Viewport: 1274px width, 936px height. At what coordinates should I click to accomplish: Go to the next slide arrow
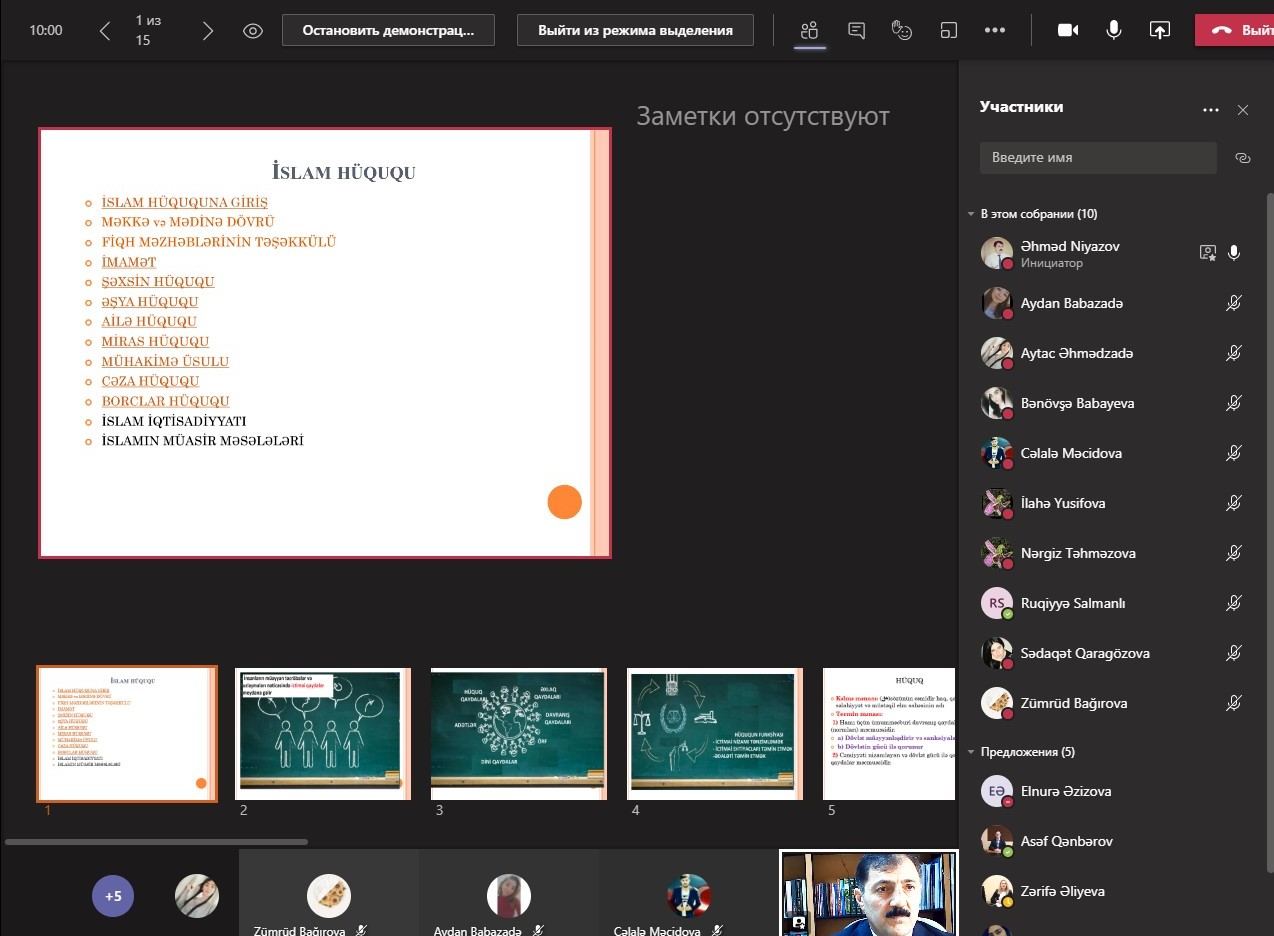tap(208, 31)
